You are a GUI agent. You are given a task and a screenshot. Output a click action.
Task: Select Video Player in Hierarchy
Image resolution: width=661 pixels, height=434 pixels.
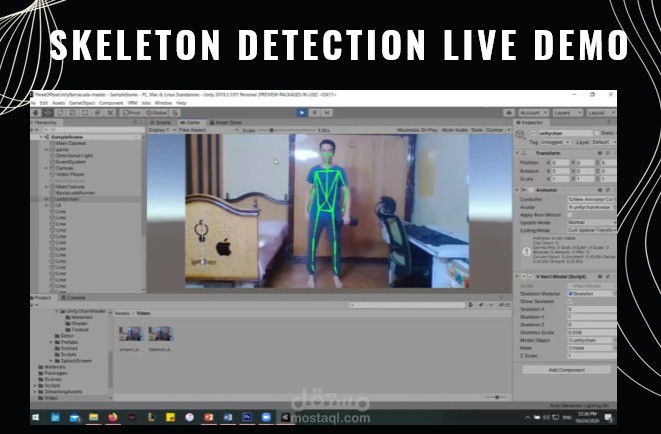click(70, 174)
